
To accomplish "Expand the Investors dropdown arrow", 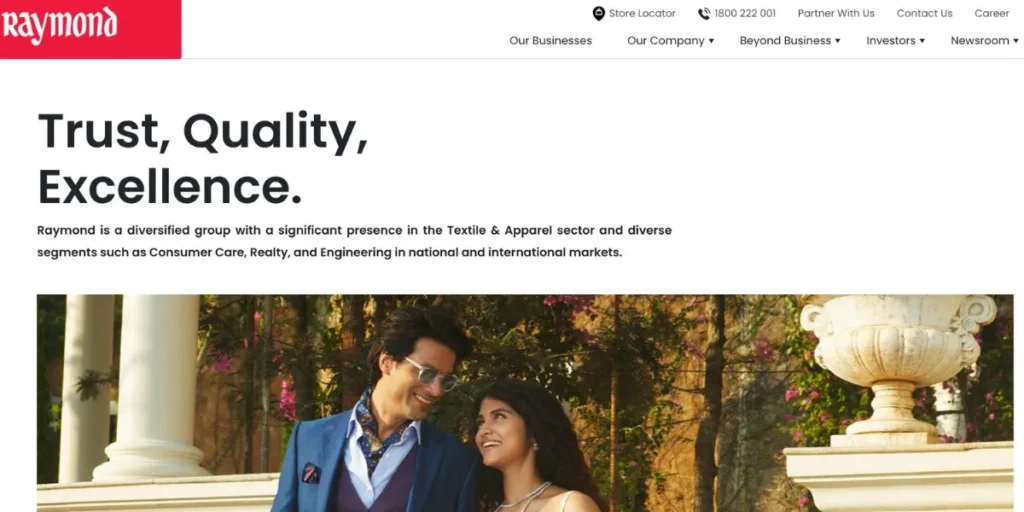I will pos(922,41).
